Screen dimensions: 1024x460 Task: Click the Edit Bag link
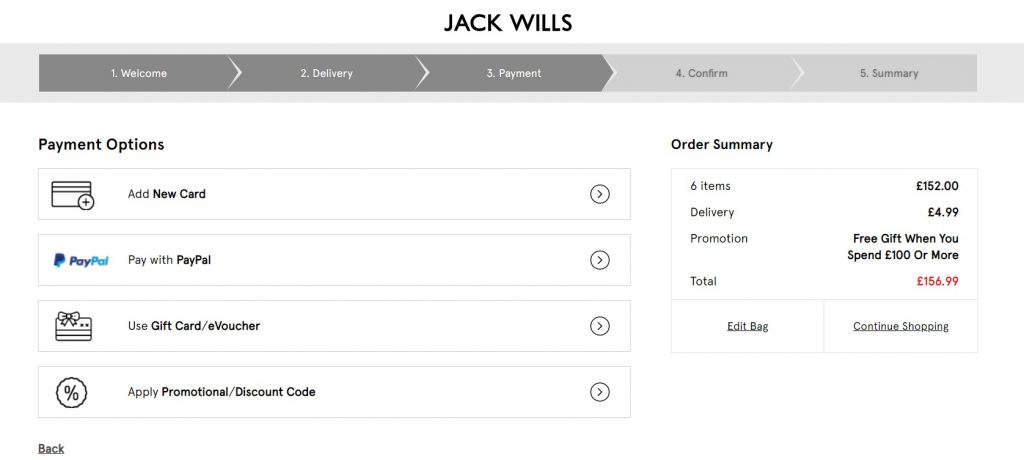[747, 326]
